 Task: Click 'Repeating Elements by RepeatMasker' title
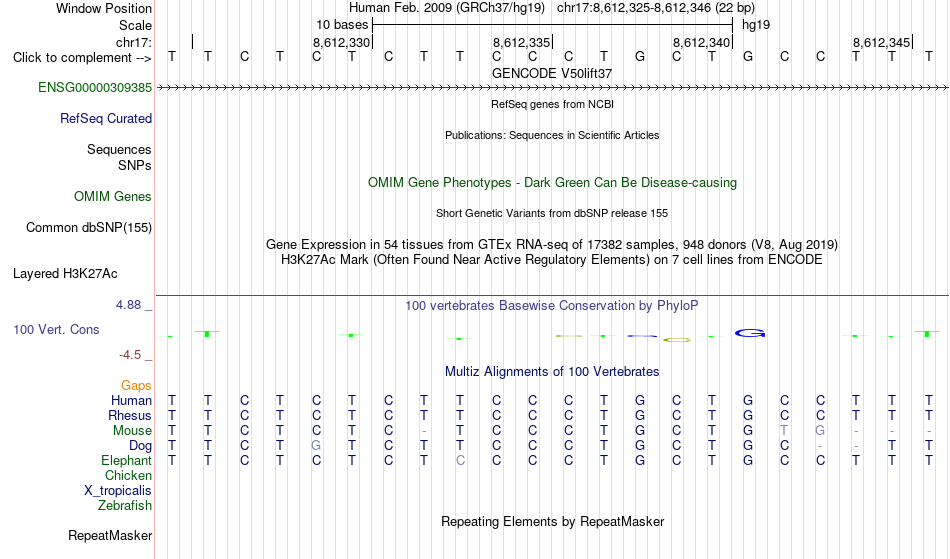coord(553,521)
